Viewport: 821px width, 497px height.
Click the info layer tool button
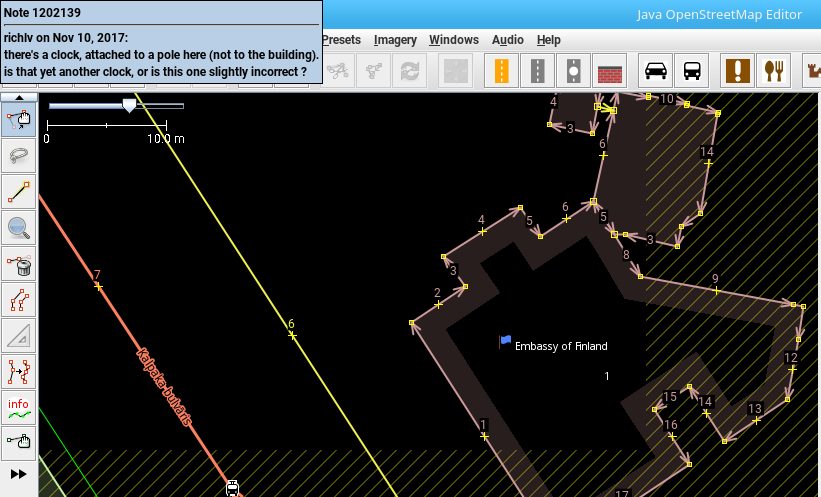[x=18, y=407]
